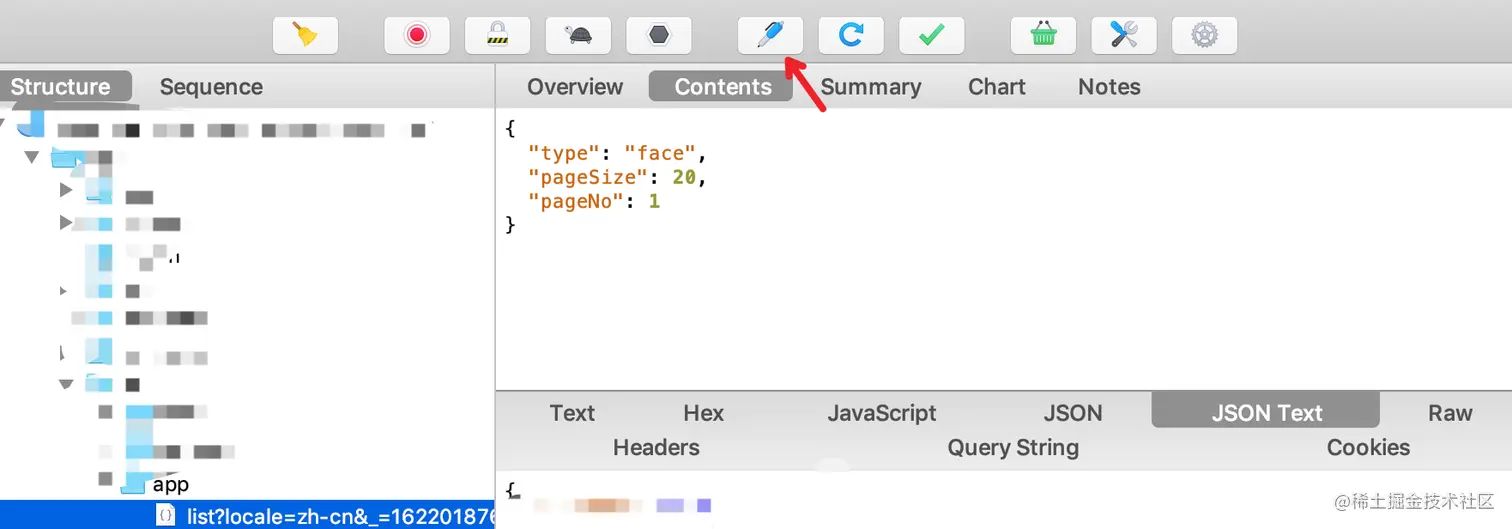Collapse the top expanded host folder
The width and height of the screenshot is (1512, 529).
click(32, 157)
